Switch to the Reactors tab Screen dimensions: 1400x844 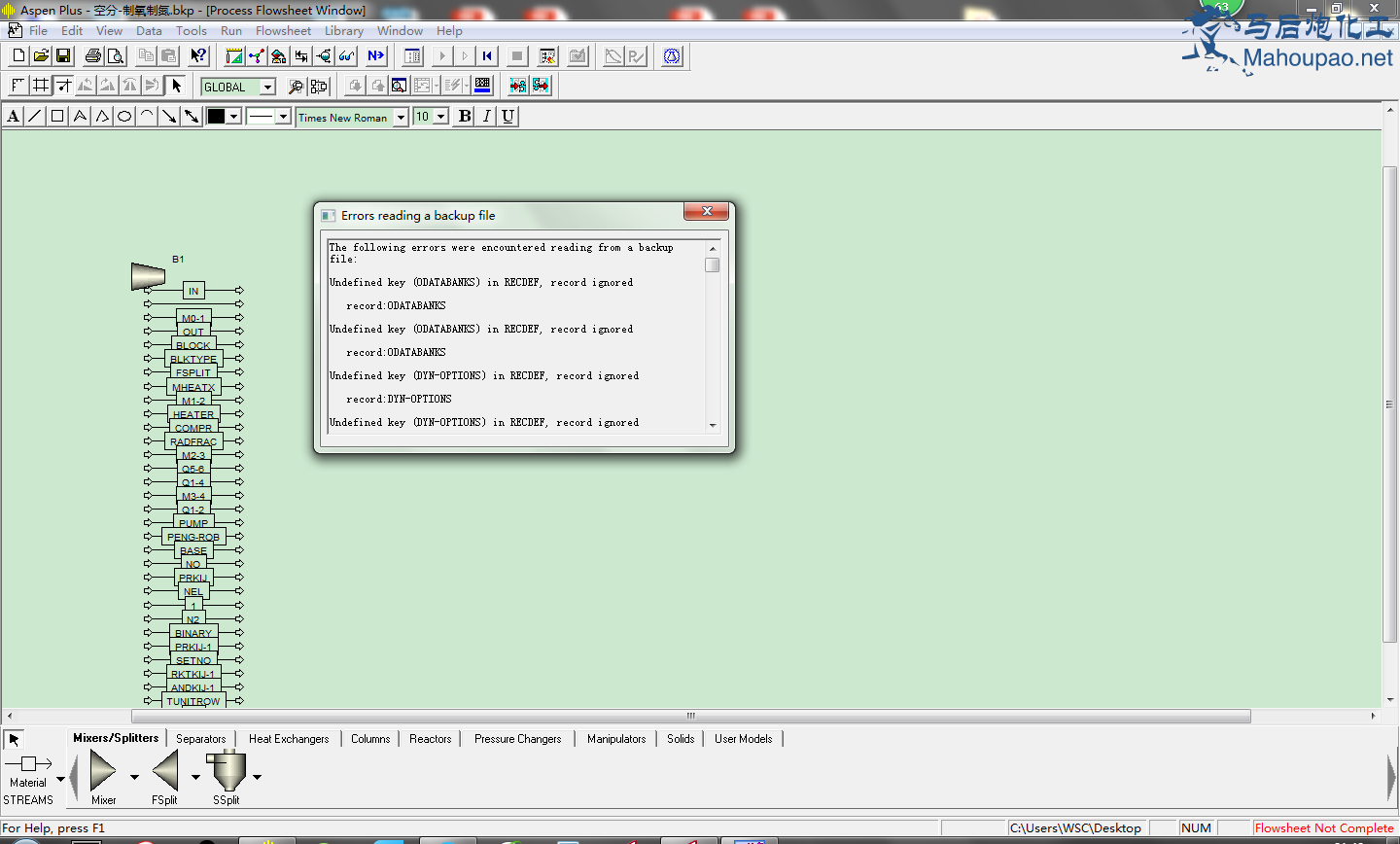click(x=431, y=739)
